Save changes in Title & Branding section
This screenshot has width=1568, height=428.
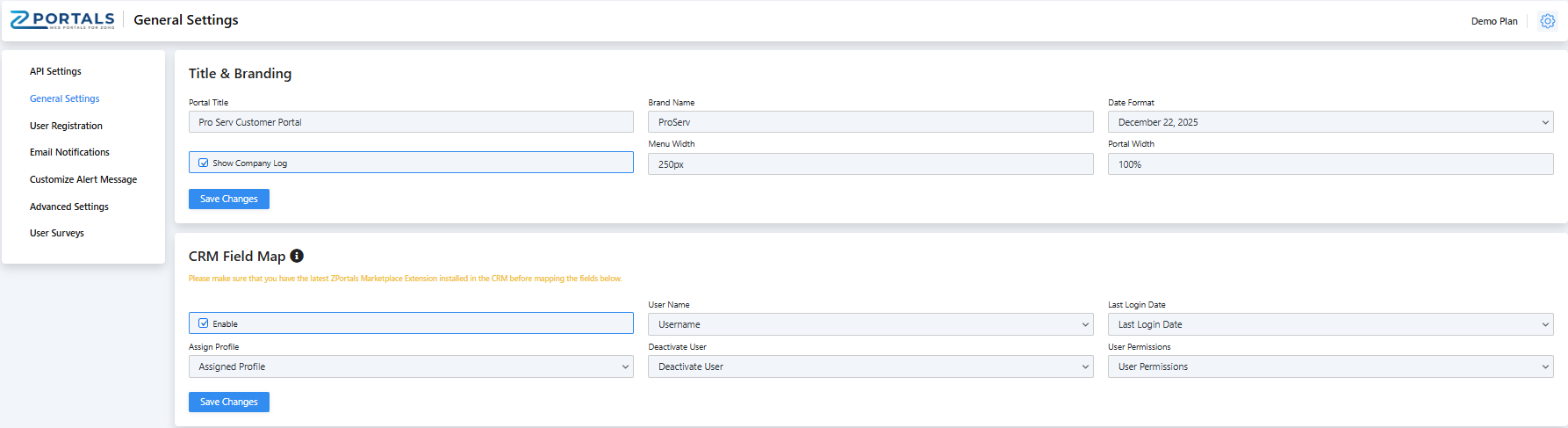point(228,199)
